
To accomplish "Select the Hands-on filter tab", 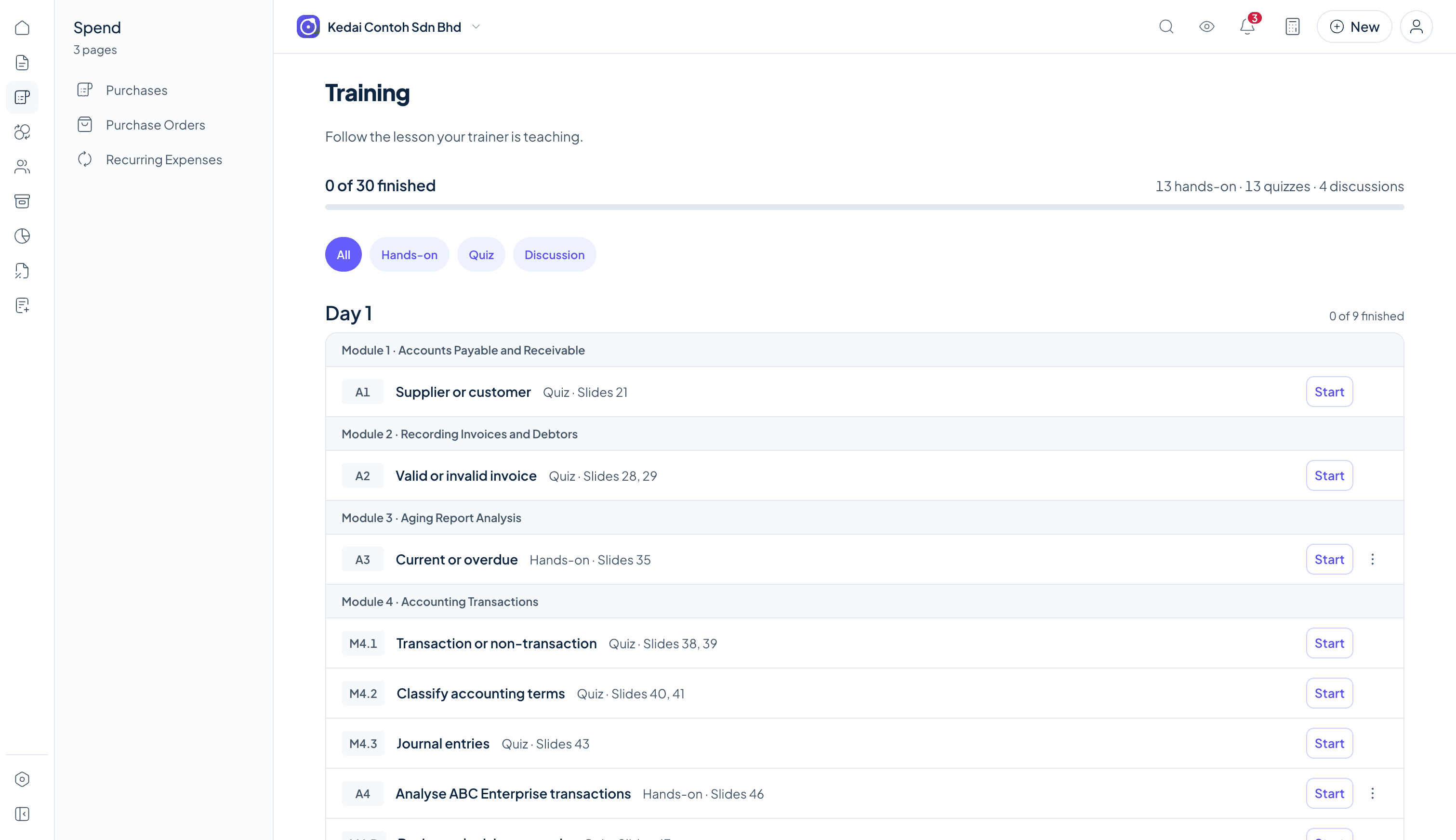I will (x=409, y=254).
